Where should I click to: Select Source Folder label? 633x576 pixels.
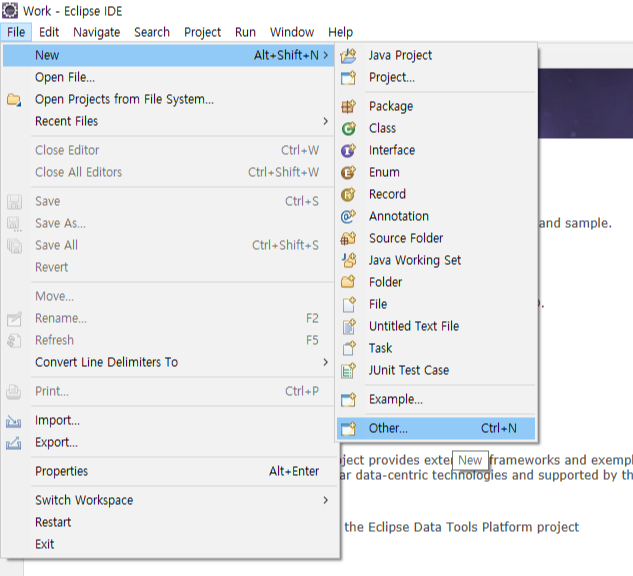click(x=406, y=238)
